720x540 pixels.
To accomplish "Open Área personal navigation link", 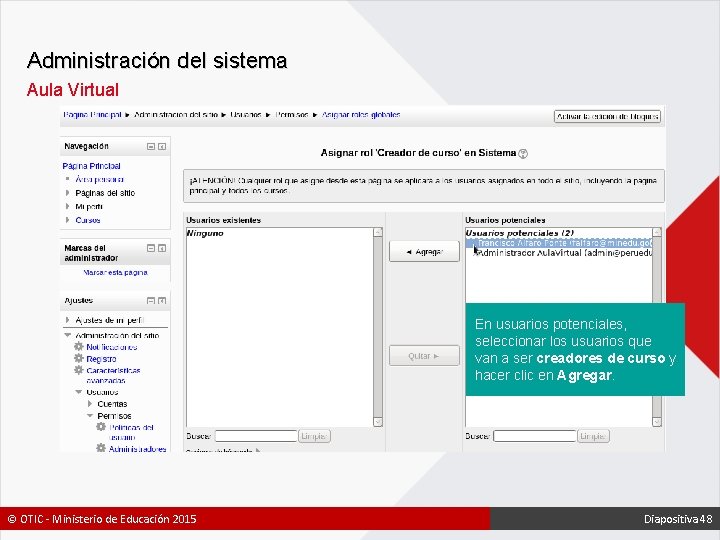I will click(x=100, y=180).
